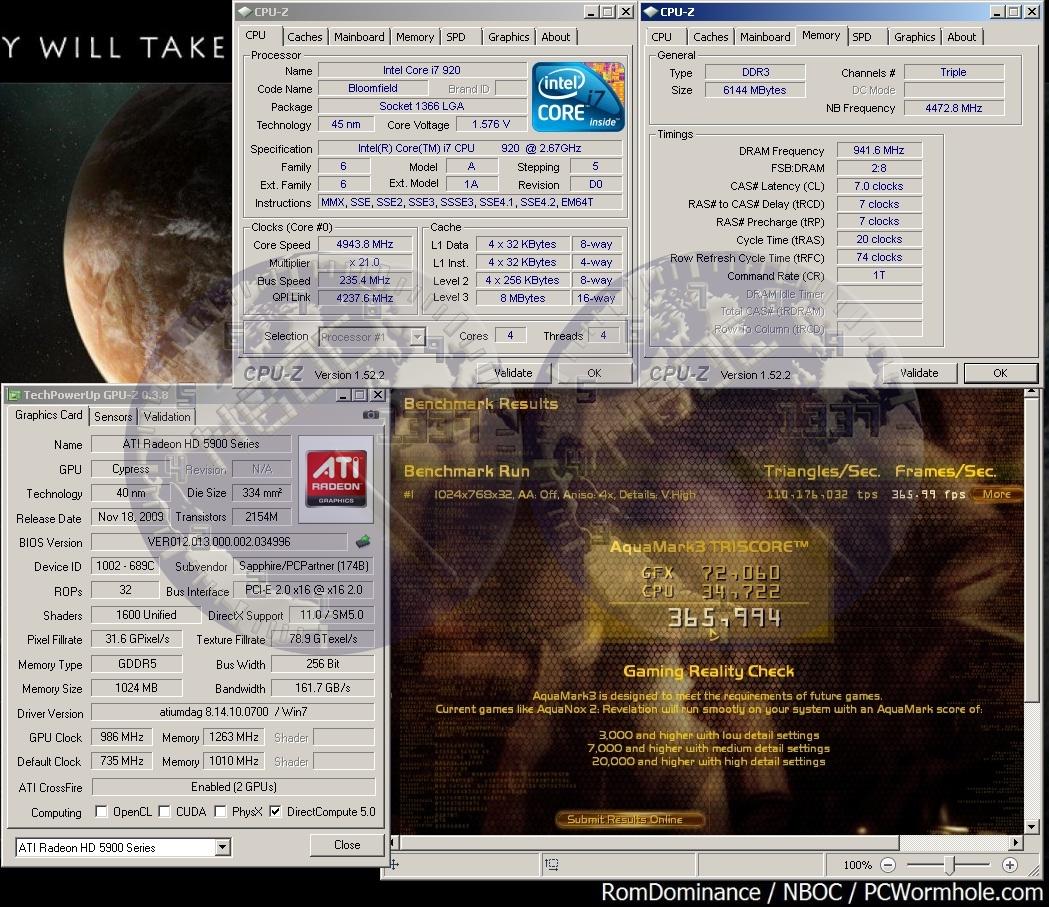Click the GPU Clock 986 MHz field
The height and width of the screenshot is (907, 1049).
point(122,737)
